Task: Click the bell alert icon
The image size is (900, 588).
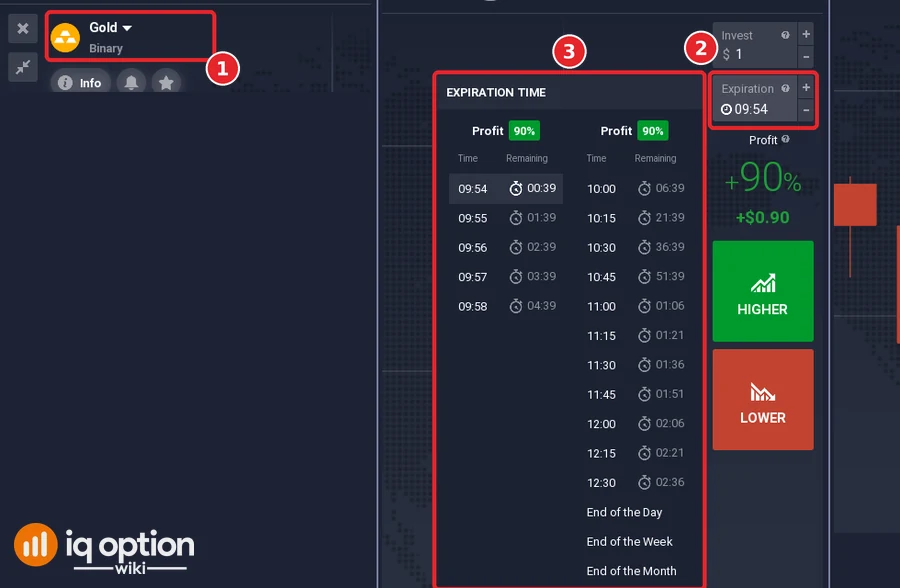Action: pyautogui.click(x=131, y=83)
